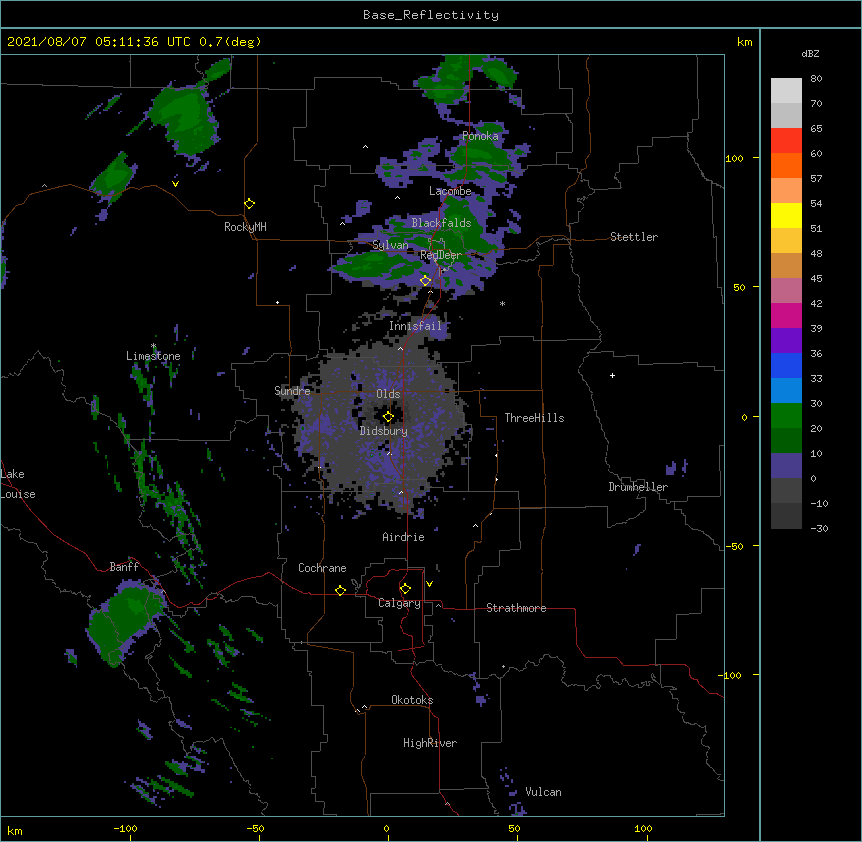The width and height of the screenshot is (862, 842).
Task: Click the Stettler city label
Action: point(634,237)
